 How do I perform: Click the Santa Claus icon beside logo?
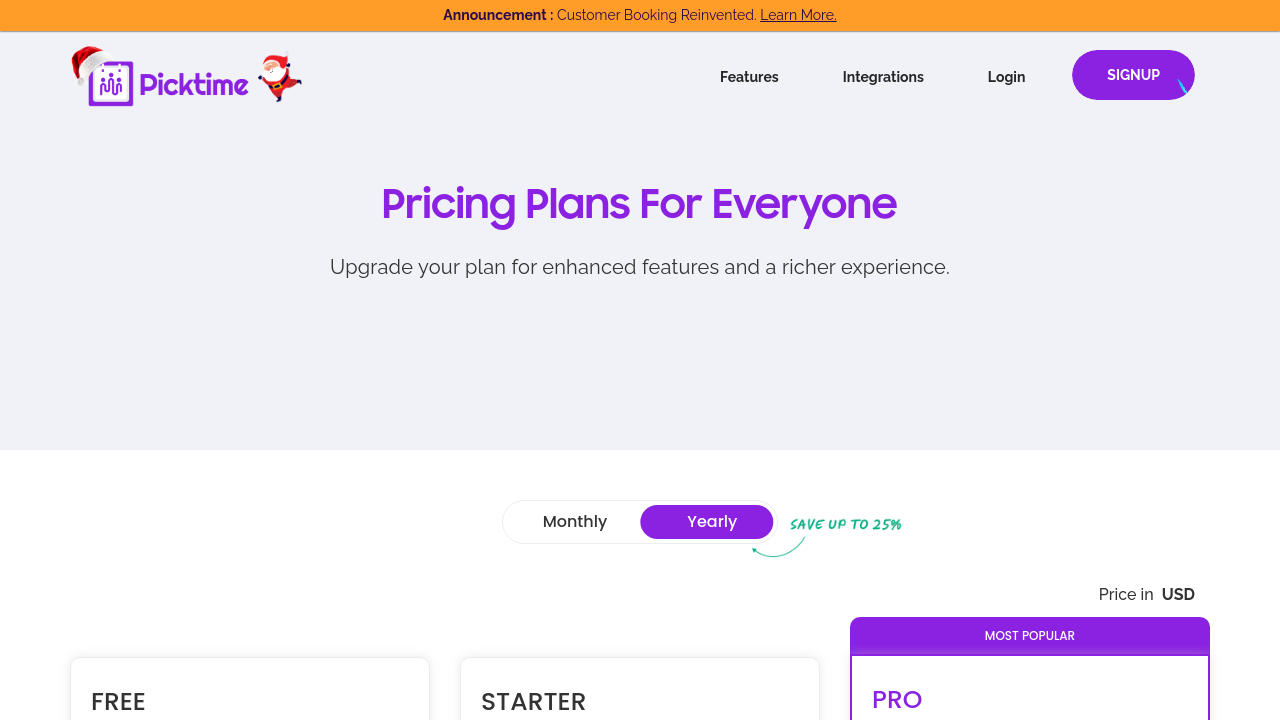[278, 77]
